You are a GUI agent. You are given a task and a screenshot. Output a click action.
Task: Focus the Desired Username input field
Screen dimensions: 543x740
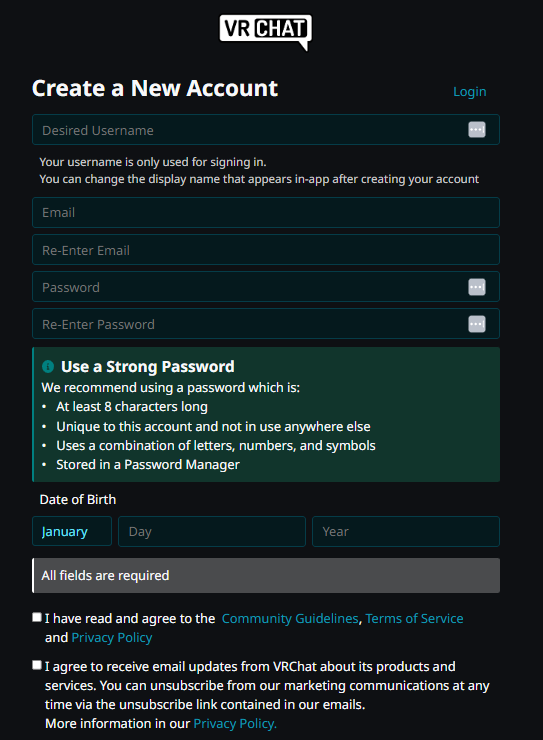[x=266, y=130]
